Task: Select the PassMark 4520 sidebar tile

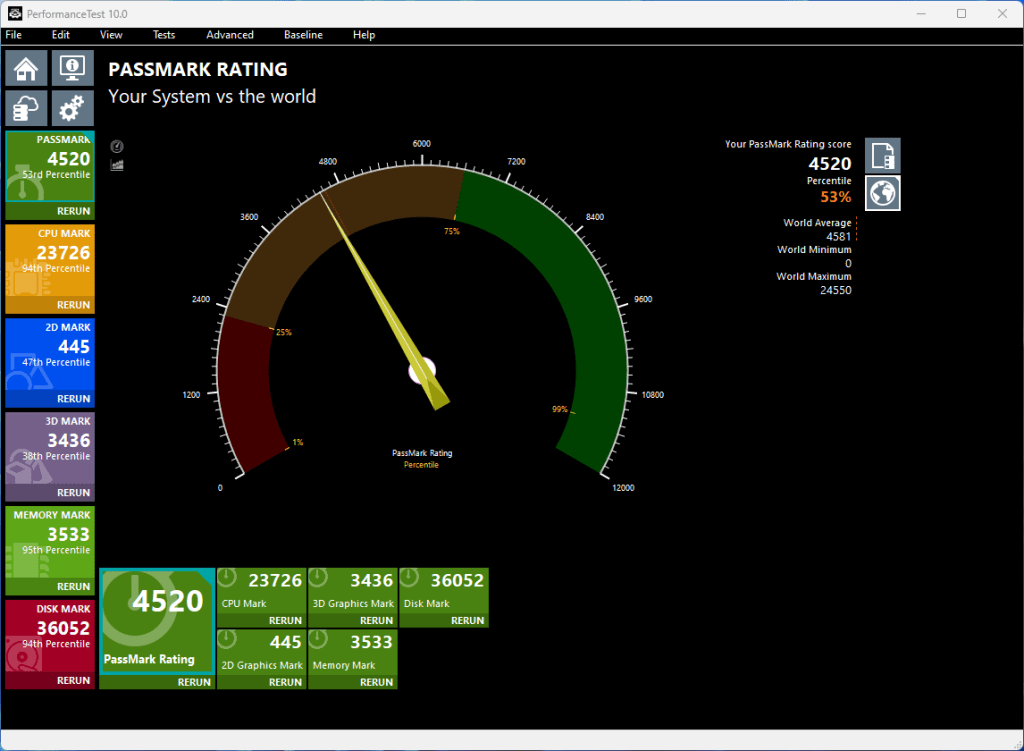Action: point(50,167)
